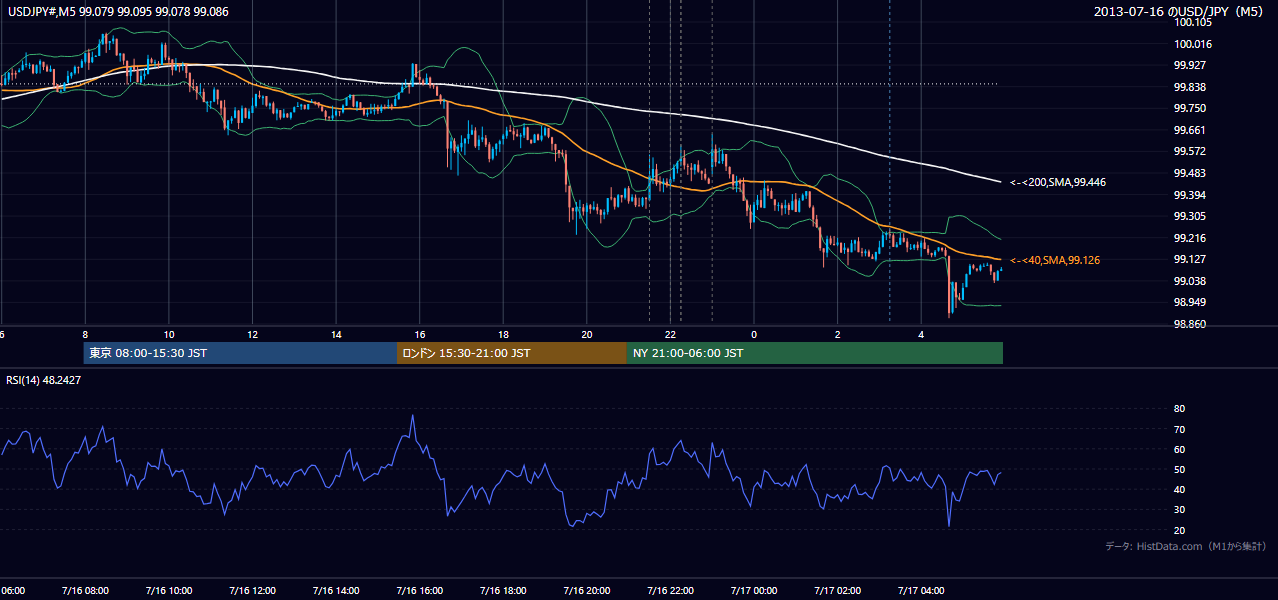Click price axis label 99.661
1278x600 pixels.
coord(1191,130)
